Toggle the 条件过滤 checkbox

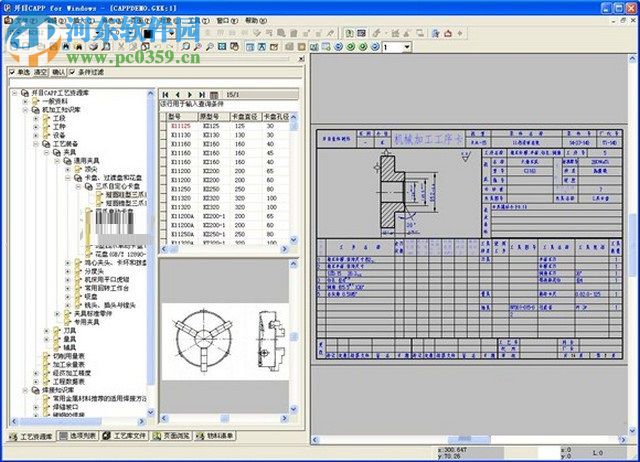click(72, 73)
